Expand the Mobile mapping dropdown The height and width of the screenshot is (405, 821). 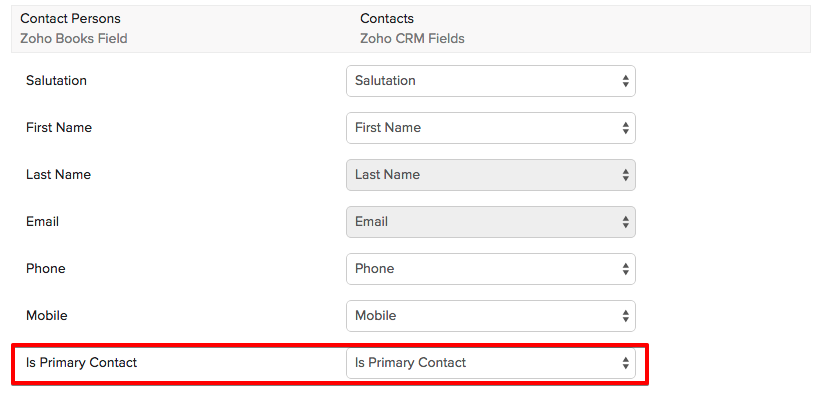coord(490,316)
